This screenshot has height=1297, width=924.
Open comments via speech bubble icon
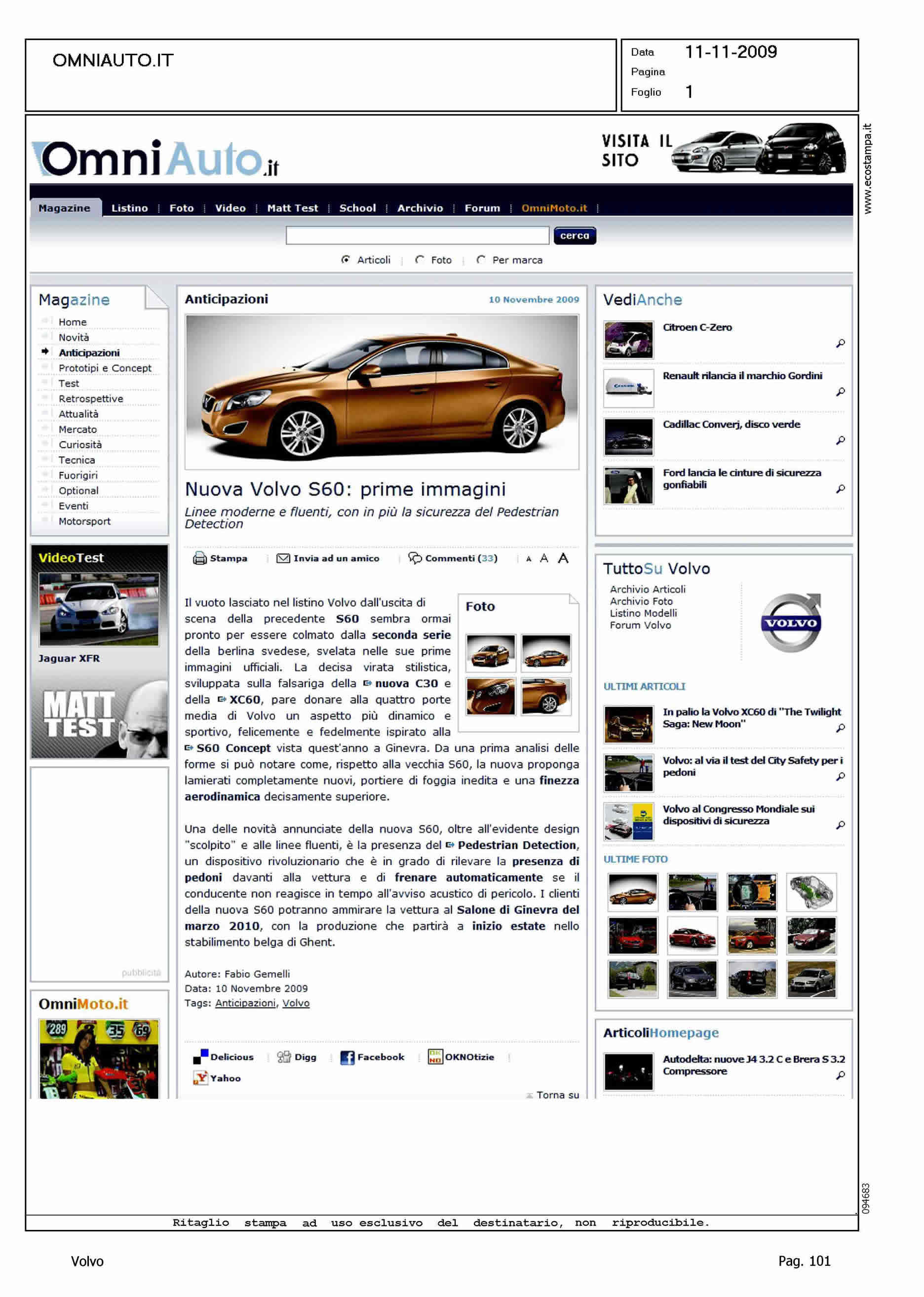click(415, 558)
